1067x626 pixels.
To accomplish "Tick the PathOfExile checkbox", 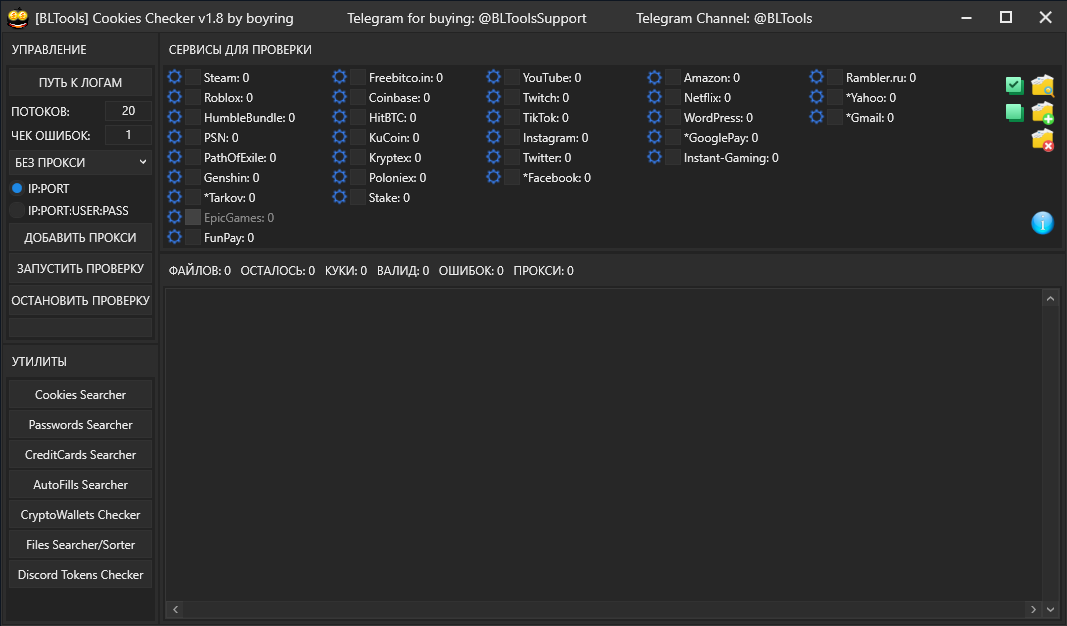I will tap(193, 157).
